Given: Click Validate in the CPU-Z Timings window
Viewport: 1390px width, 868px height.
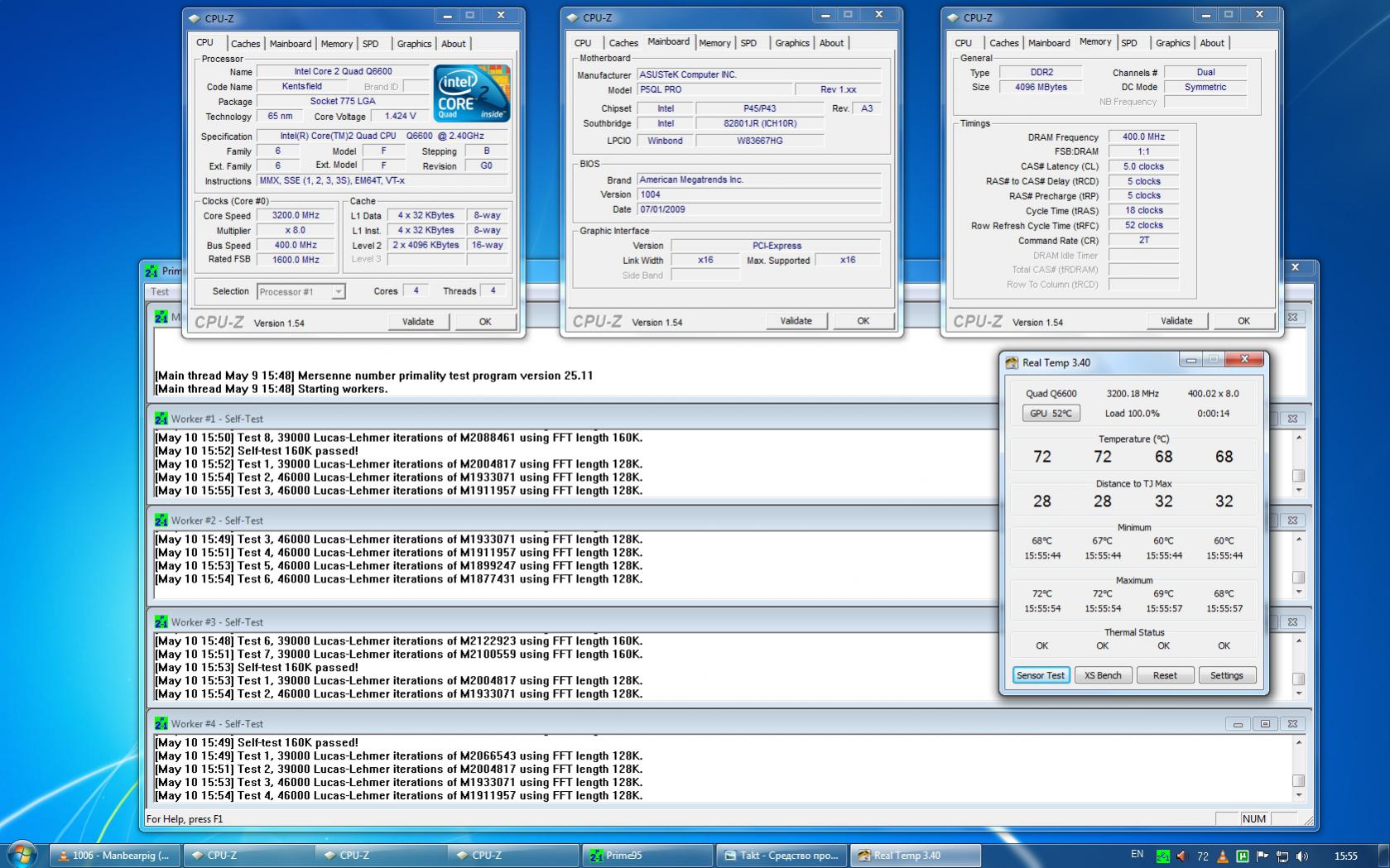Looking at the screenshot, I should (1176, 321).
